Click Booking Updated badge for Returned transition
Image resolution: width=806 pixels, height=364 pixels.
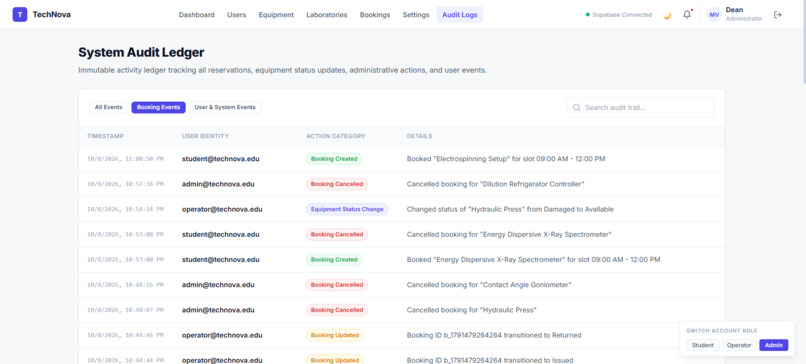335,335
